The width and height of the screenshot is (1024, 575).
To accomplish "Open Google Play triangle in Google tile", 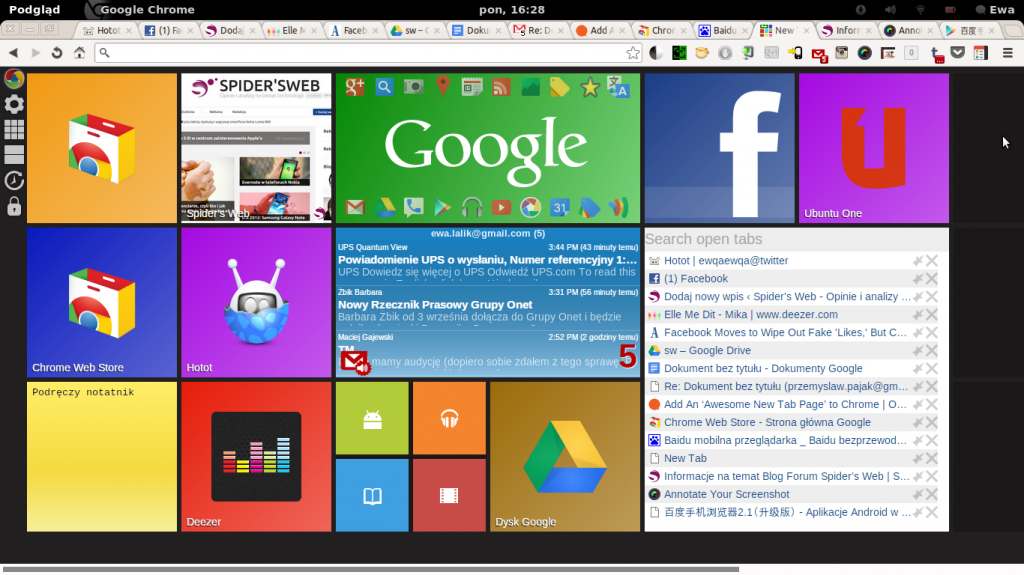I will tap(442, 208).
